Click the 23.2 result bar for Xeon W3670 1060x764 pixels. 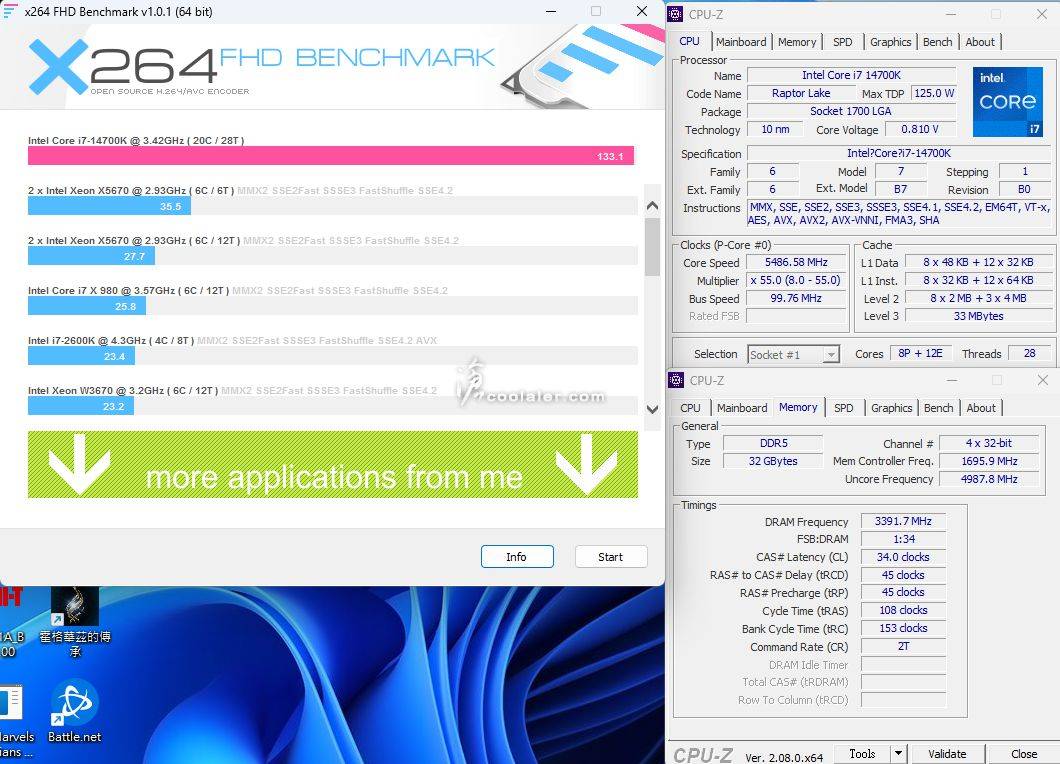pyautogui.click(x=80, y=406)
